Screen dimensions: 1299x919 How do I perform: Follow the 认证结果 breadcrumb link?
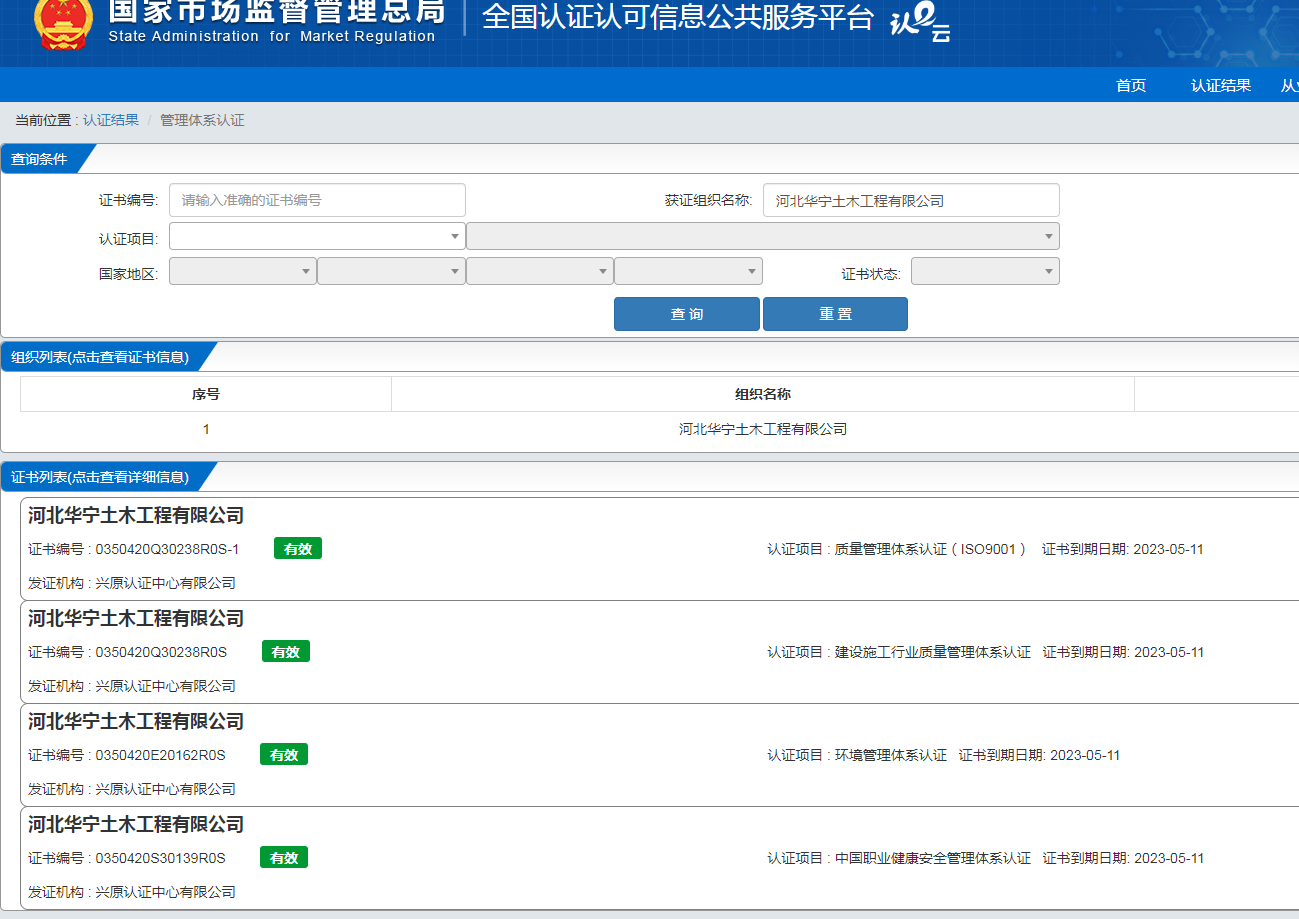click(x=111, y=120)
